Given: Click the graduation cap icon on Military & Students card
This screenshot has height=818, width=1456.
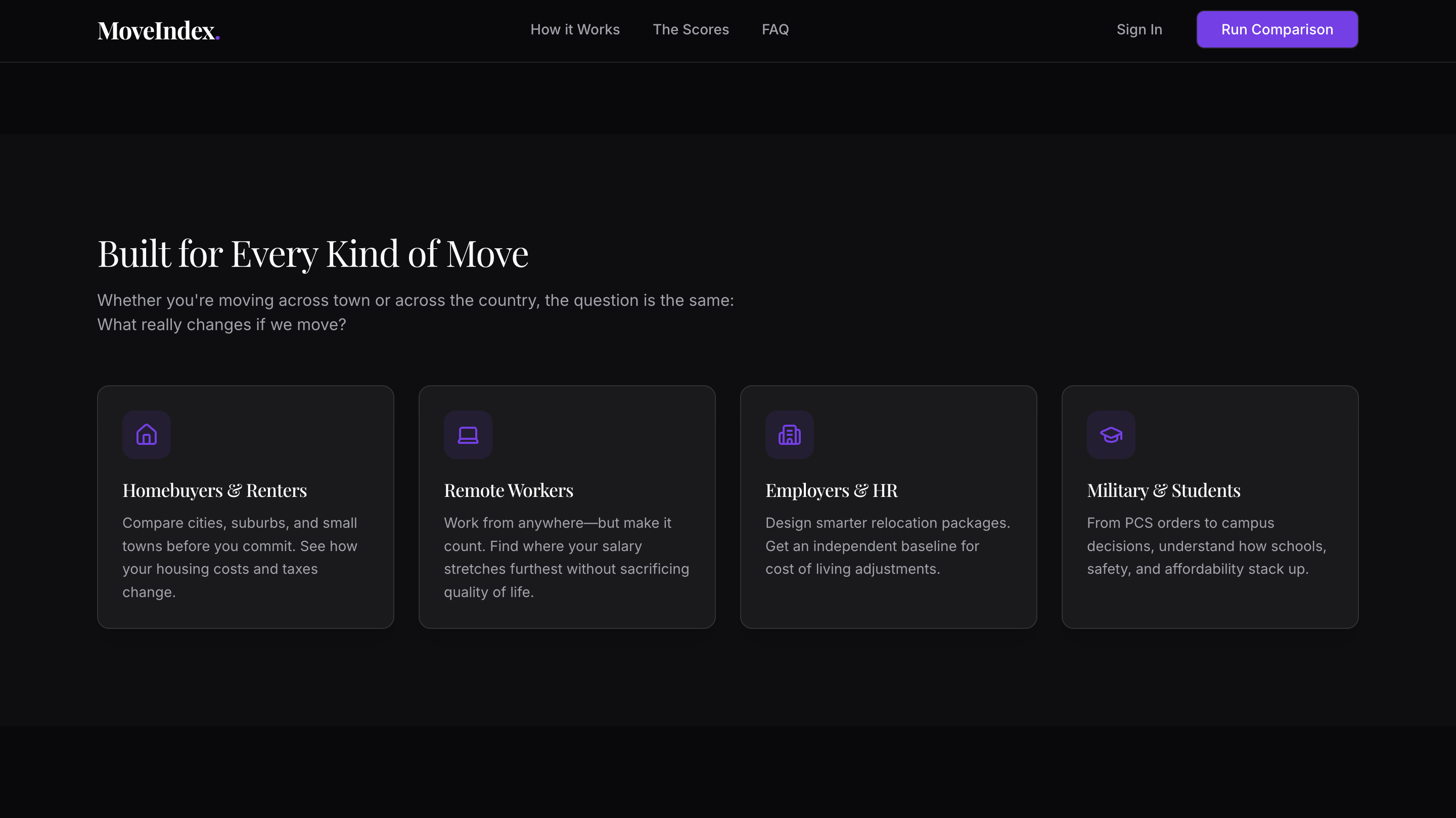Looking at the screenshot, I should (x=1111, y=434).
